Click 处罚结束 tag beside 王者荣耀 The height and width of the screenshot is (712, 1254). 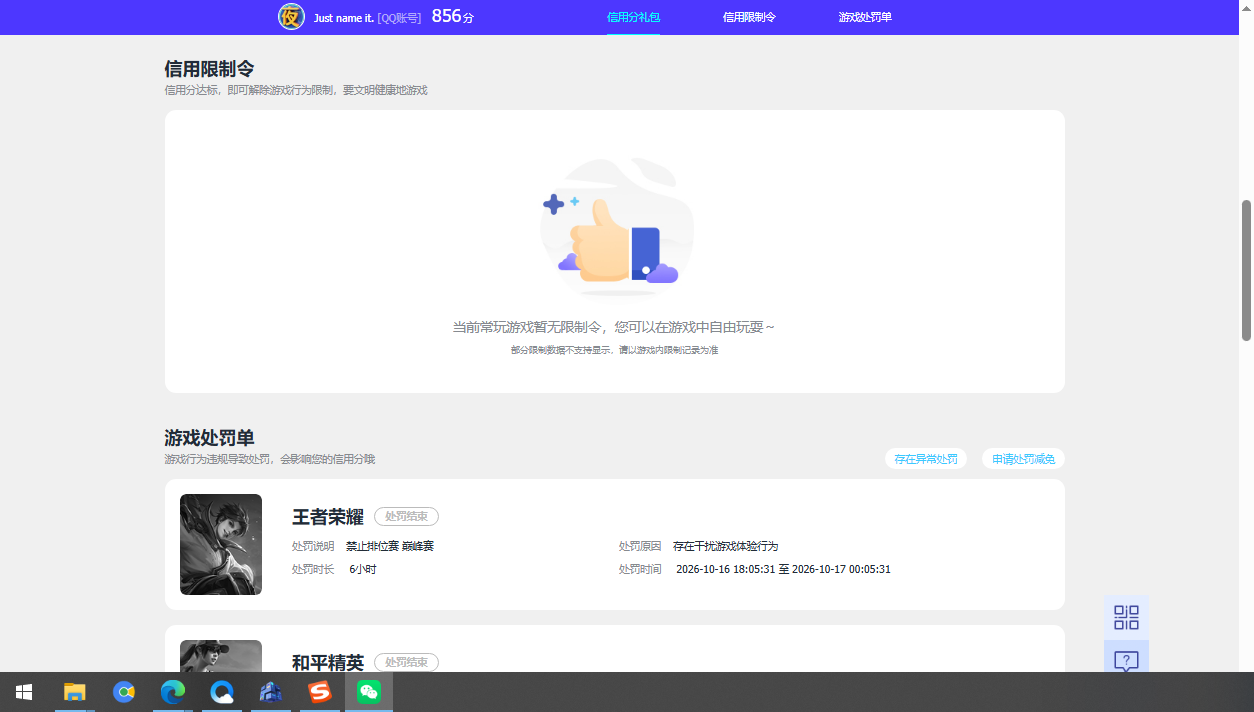point(406,517)
